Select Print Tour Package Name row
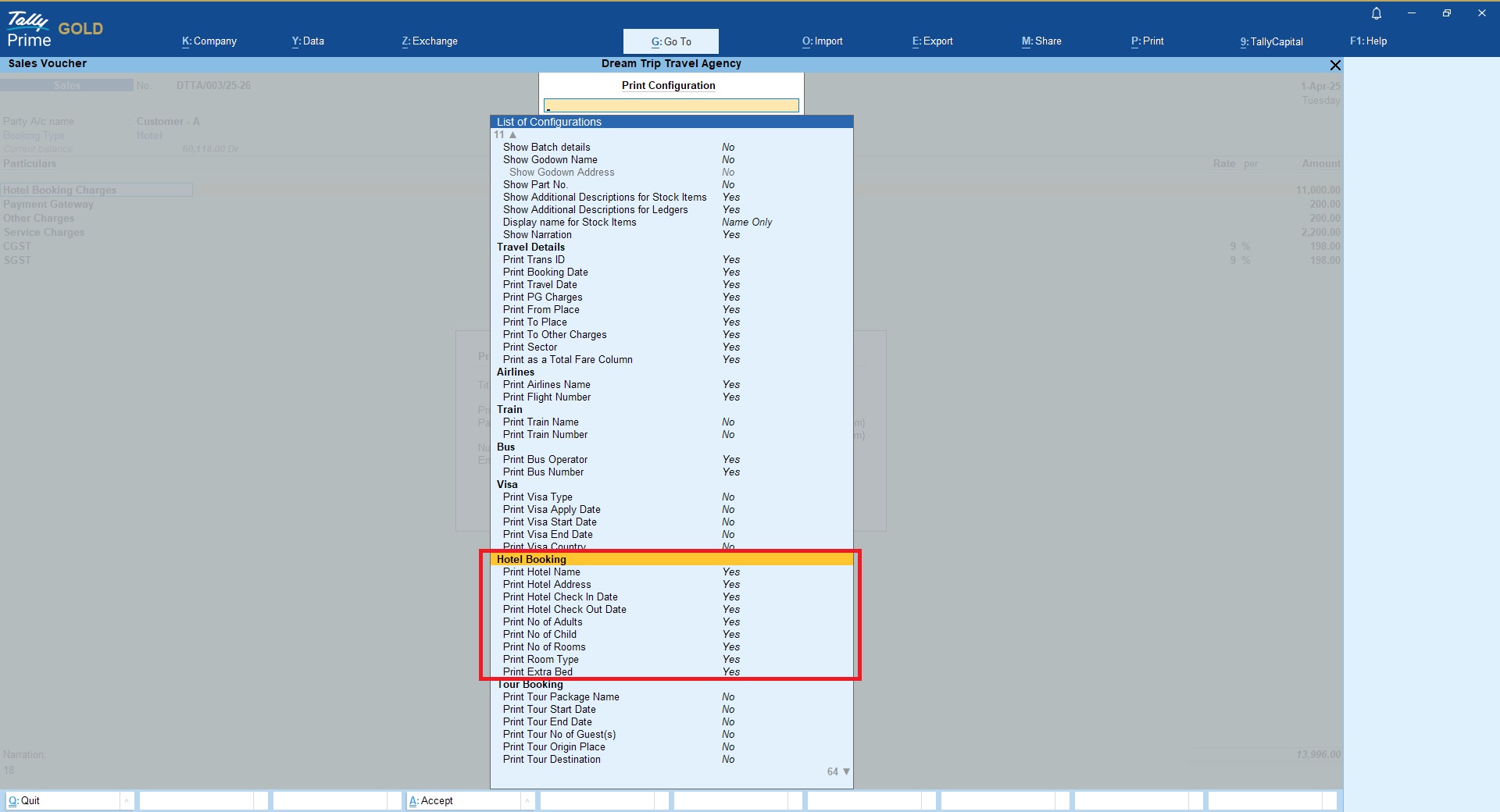The width and height of the screenshot is (1500, 812). [x=561, y=697]
